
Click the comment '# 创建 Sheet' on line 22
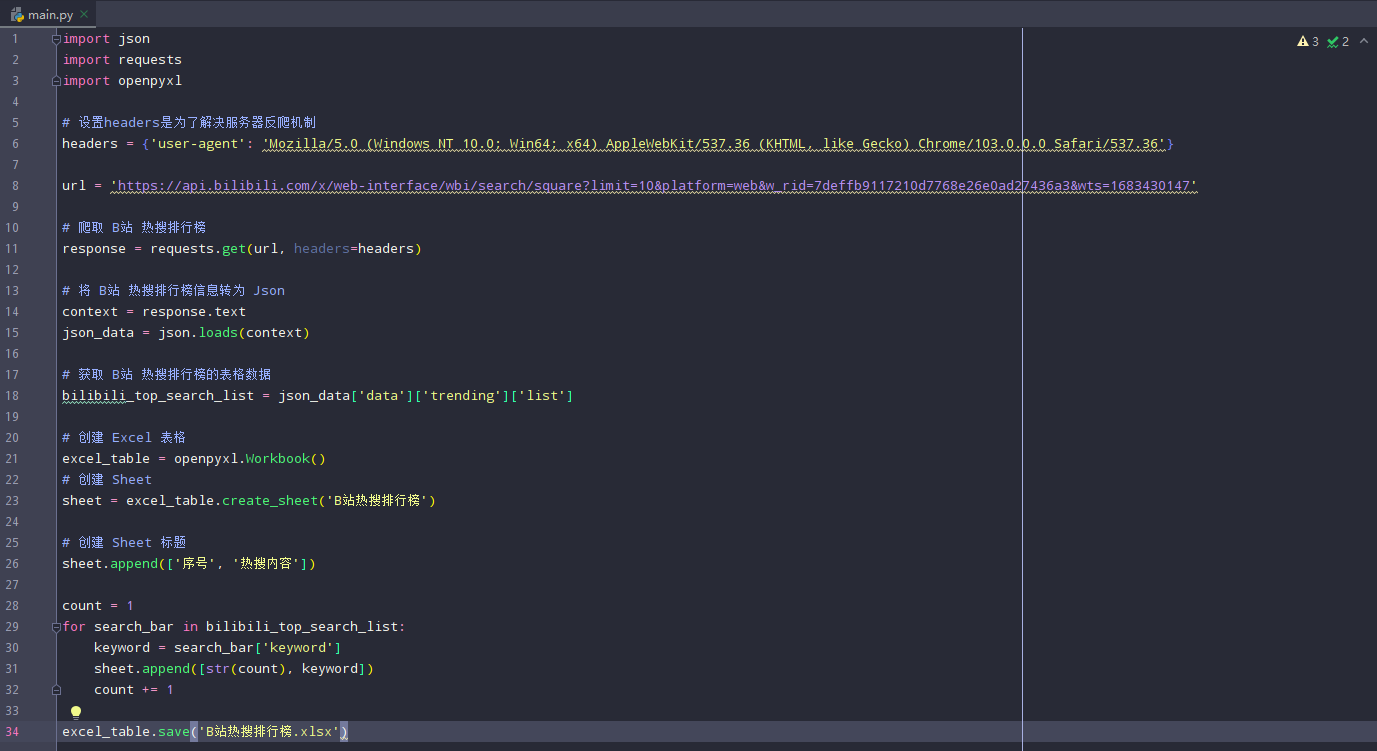point(107,480)
